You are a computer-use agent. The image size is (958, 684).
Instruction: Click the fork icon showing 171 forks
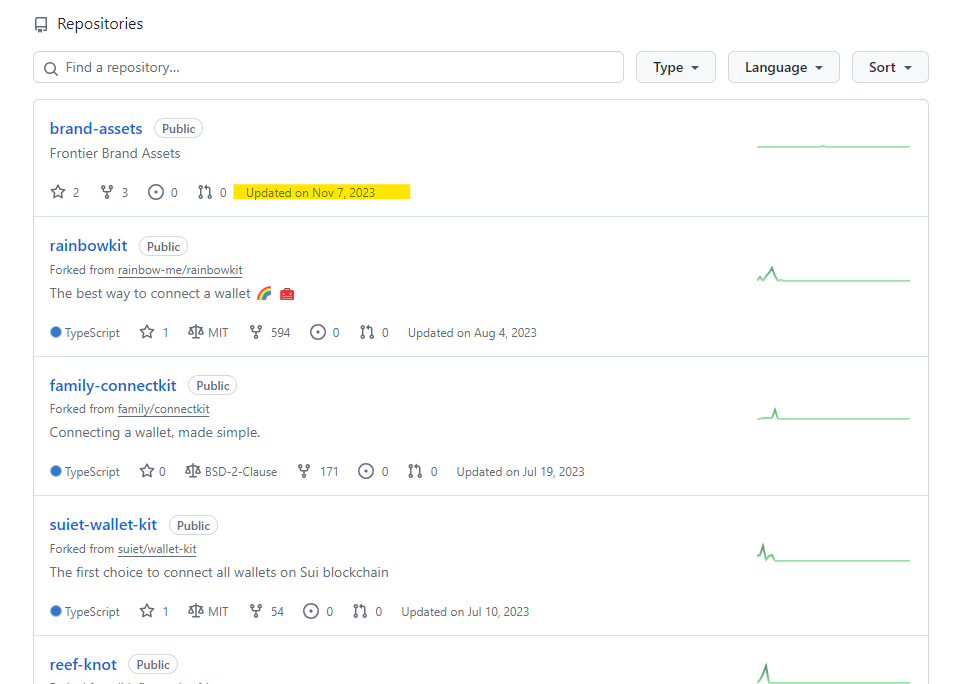[304, 471]
